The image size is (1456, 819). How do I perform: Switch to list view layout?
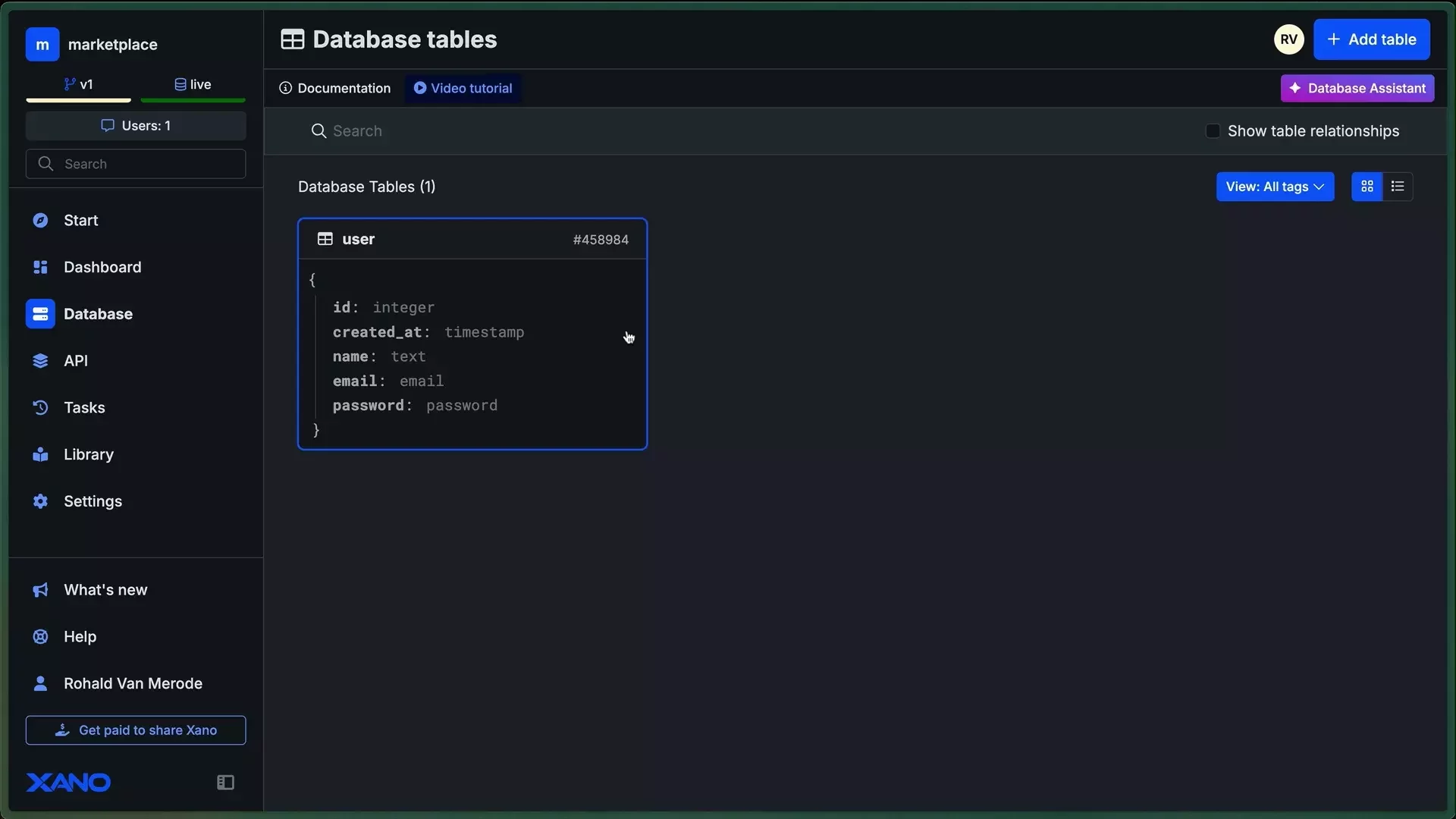pos(1398,186)
